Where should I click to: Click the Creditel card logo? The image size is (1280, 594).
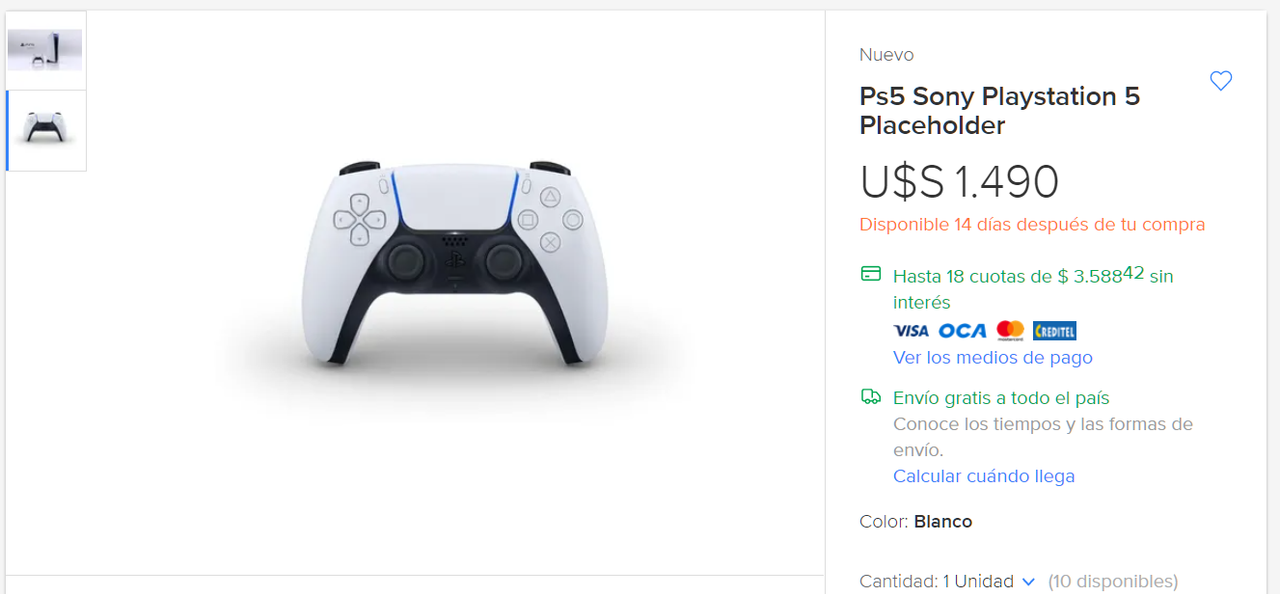pos(1054,331)
